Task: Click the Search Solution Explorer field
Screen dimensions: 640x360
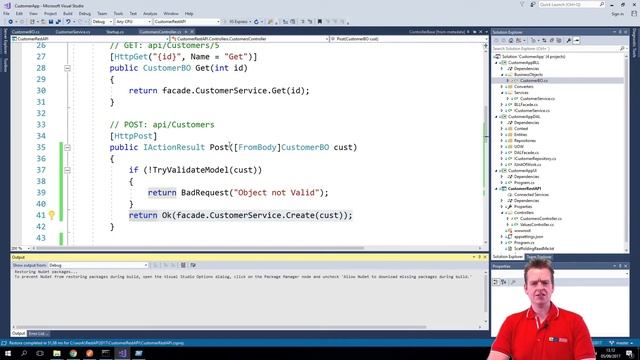Action: (559, 49)
